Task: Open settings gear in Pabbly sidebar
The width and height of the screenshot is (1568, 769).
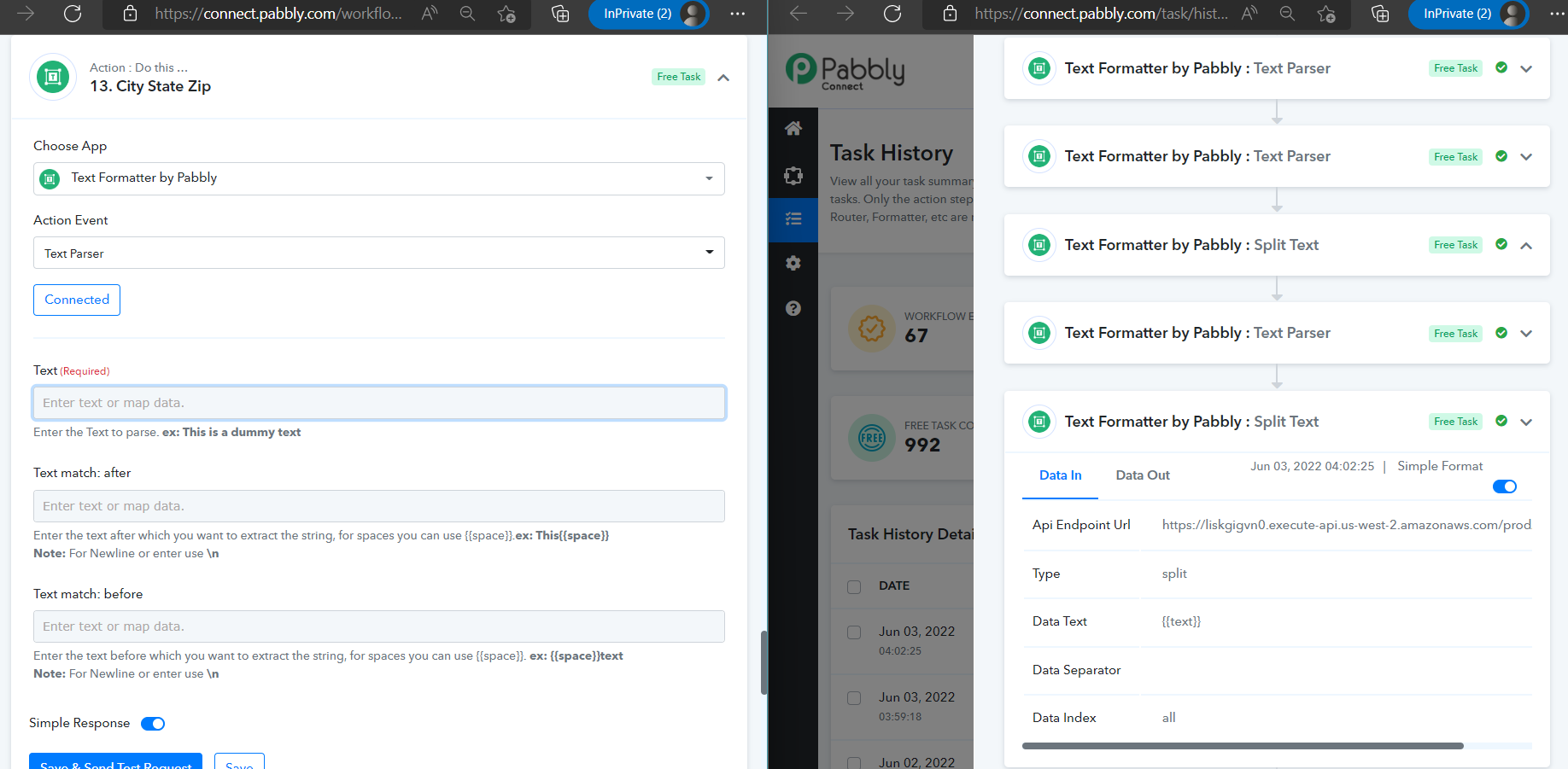Action: (x=793, y=263)
